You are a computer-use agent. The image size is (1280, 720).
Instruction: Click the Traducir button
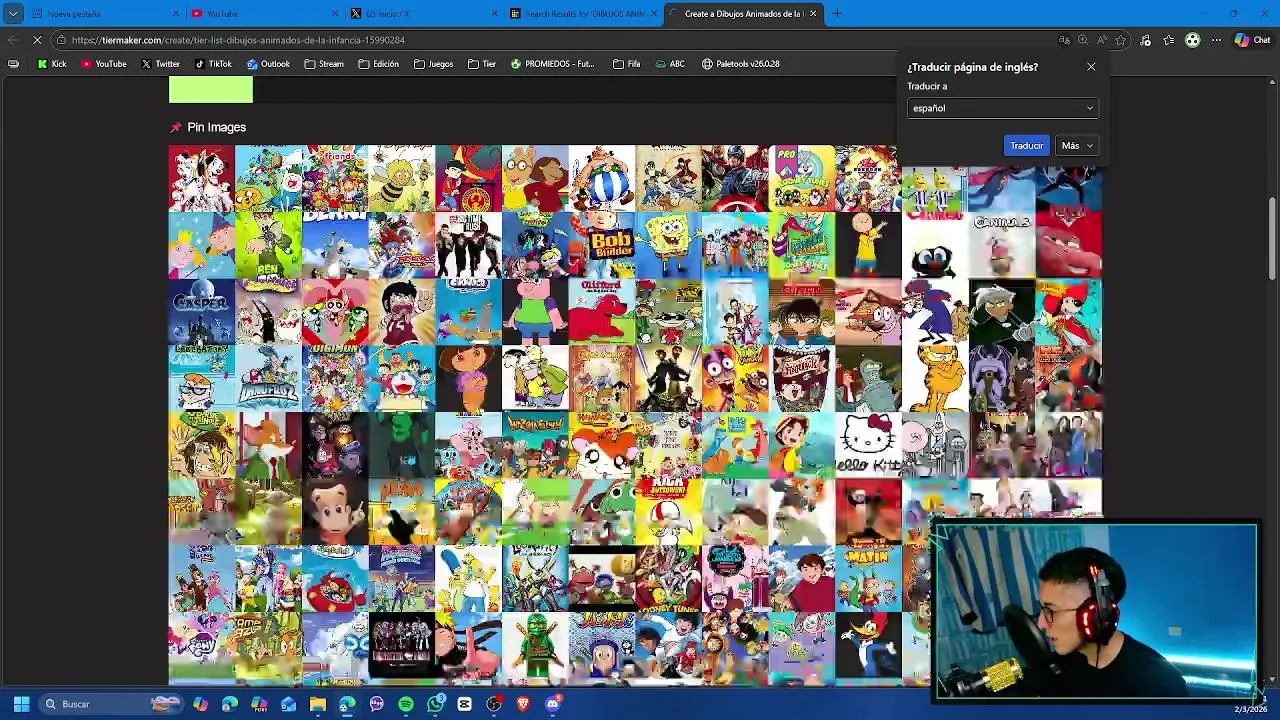(1026, 146)
